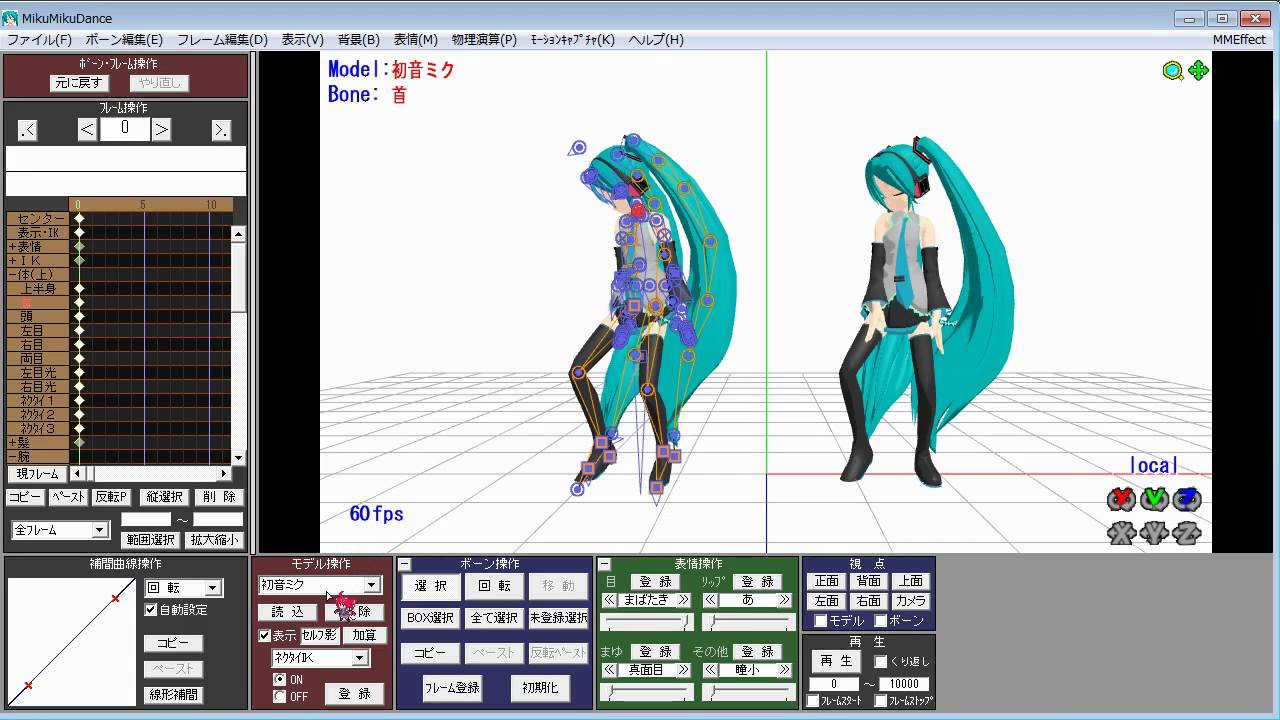
Task: Click the frame number field showing 0
Action: coord(124,129)
